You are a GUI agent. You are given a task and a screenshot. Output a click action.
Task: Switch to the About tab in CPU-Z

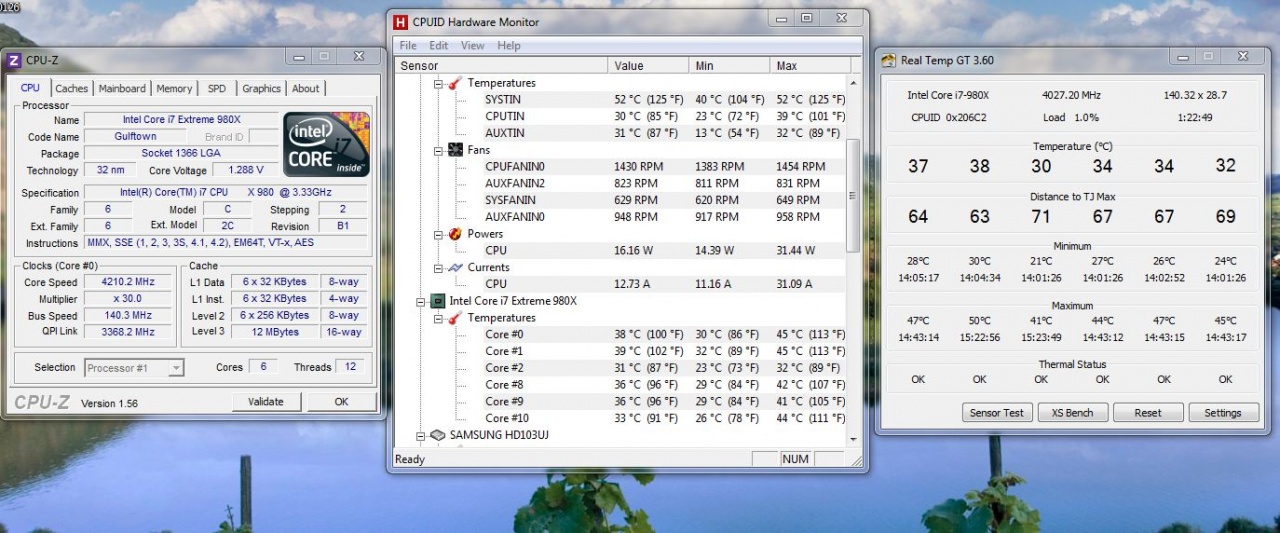coord(306,89)
